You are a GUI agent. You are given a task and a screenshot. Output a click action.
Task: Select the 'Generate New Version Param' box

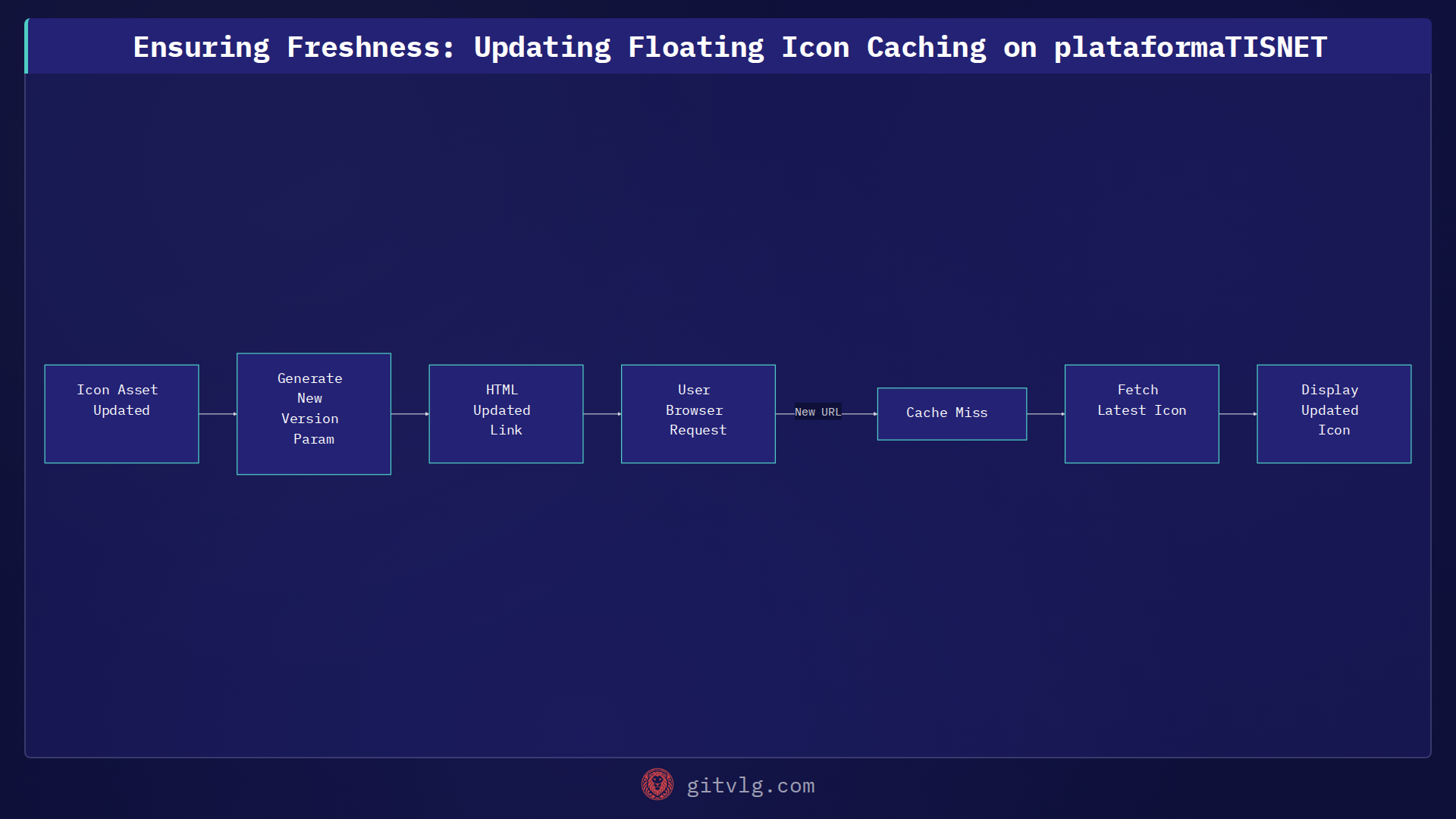point(314,414)
